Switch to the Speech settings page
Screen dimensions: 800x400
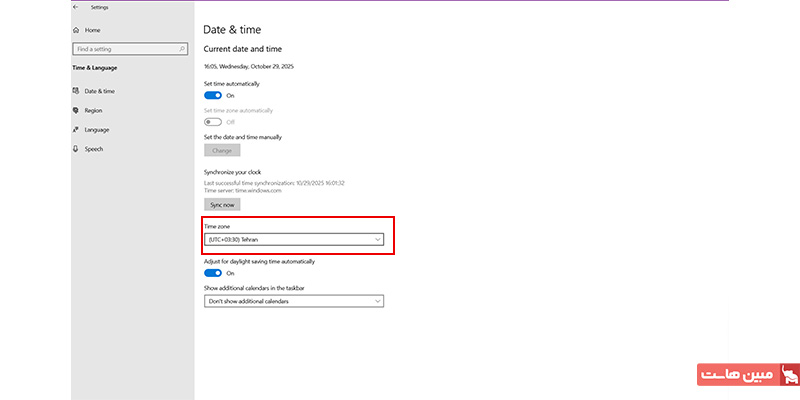point(93,149)
